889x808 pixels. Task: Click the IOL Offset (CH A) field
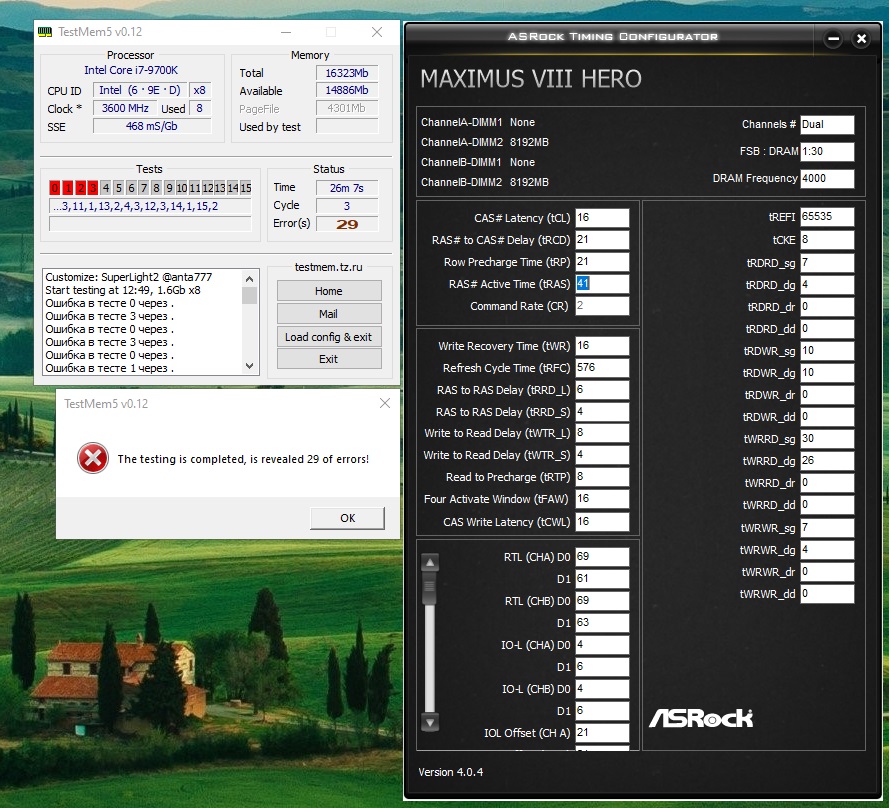[x=602, y=733]
